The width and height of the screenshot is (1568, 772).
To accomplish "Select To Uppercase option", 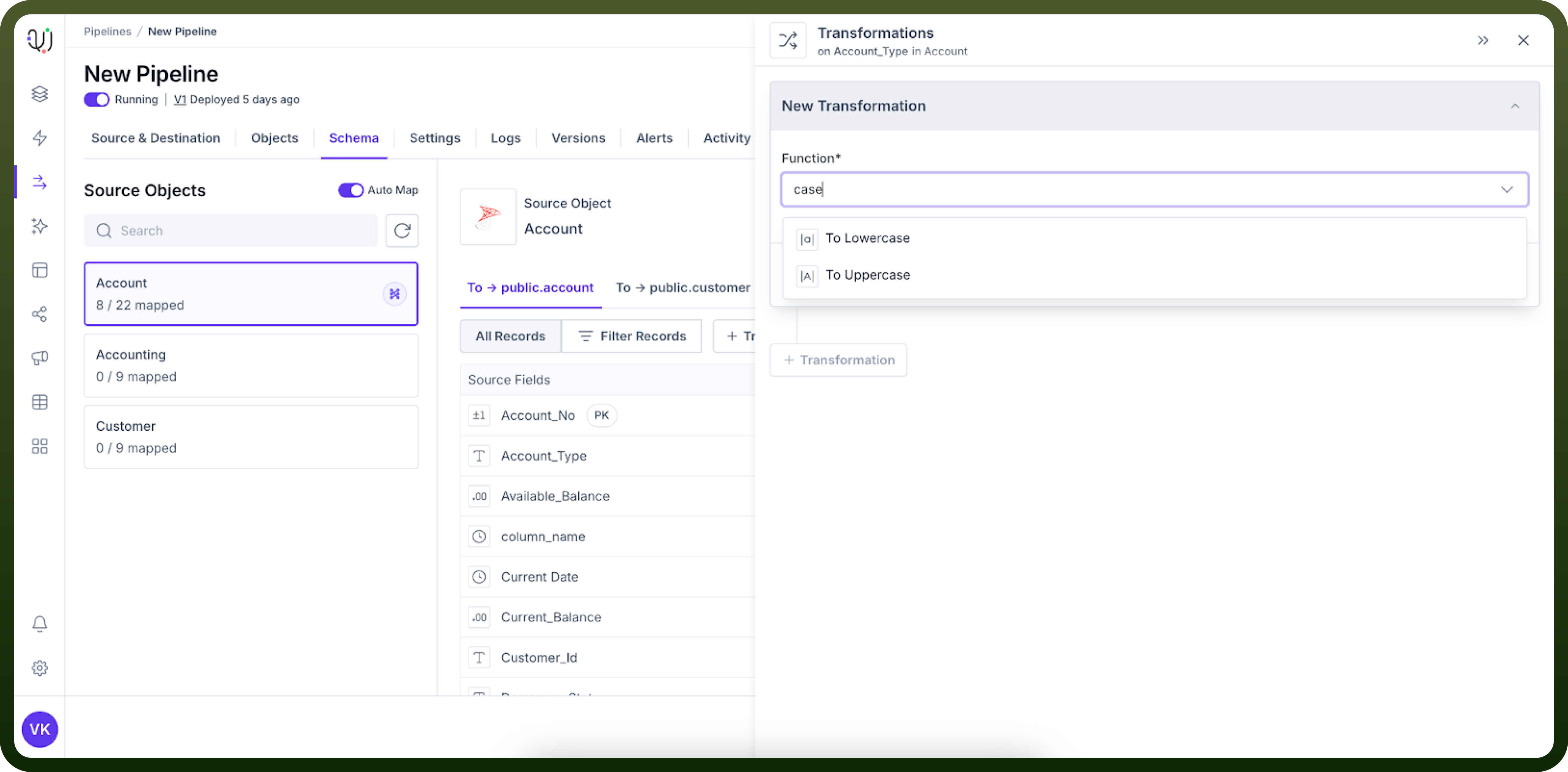I will click(x=1154, y=275).
